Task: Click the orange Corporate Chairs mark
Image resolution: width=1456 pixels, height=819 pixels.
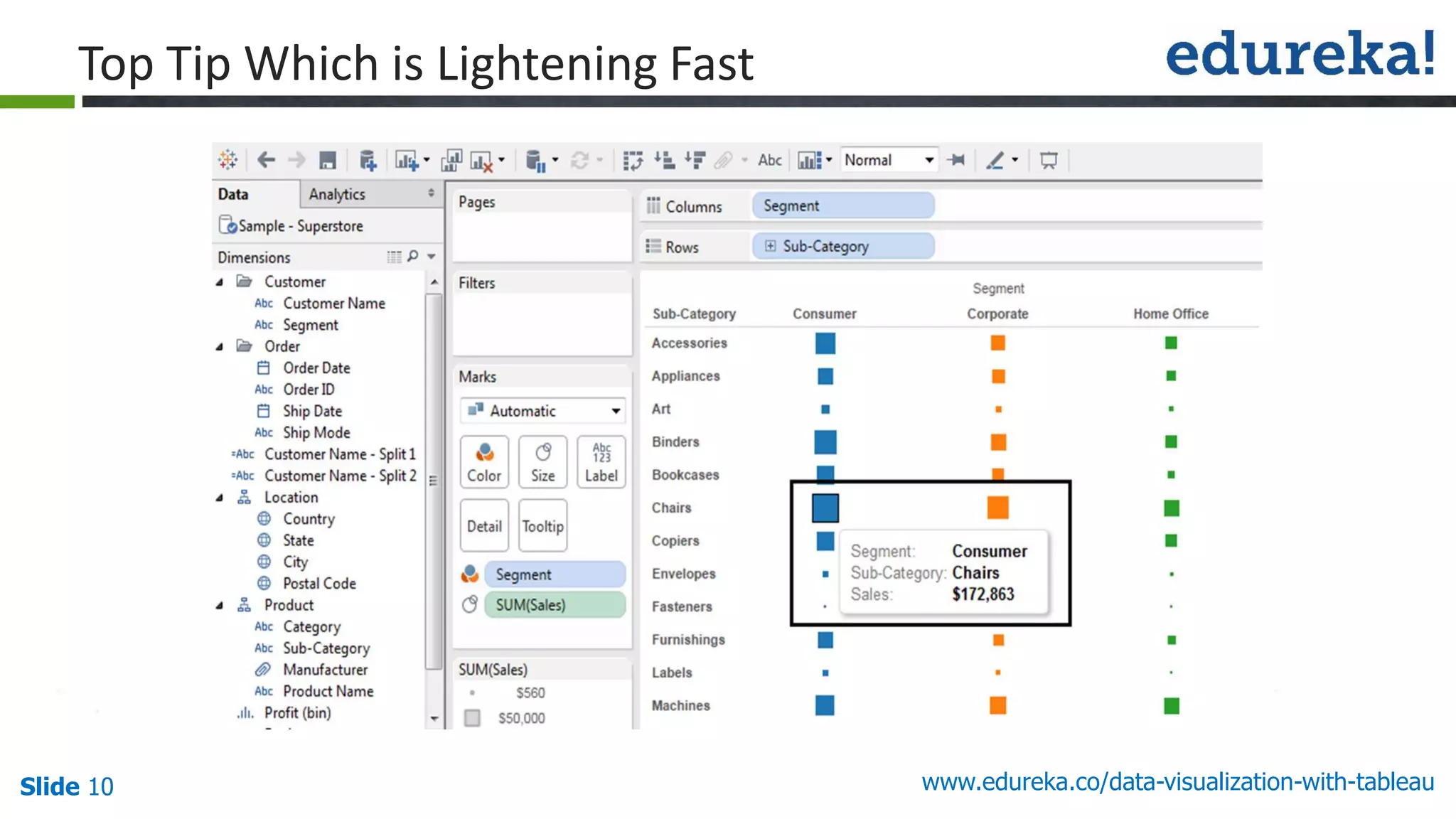Action: pyautogui.click(x=998, y=508)
